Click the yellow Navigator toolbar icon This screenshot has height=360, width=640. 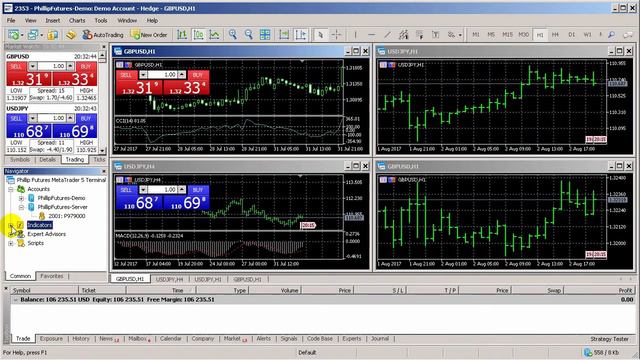(71, 35)
